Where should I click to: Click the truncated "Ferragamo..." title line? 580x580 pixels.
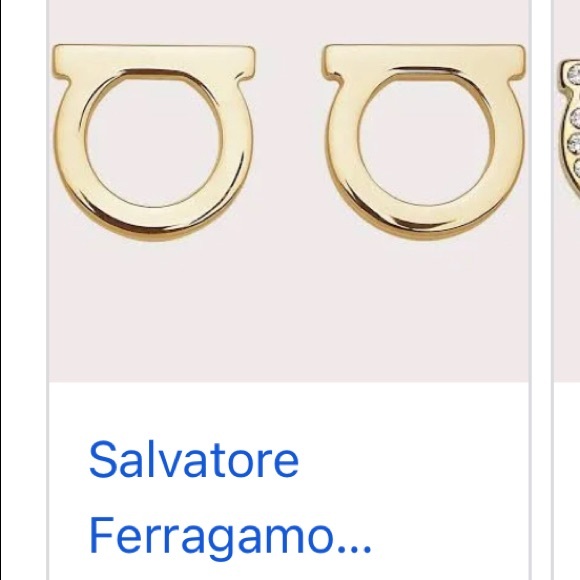click(229, 536)
